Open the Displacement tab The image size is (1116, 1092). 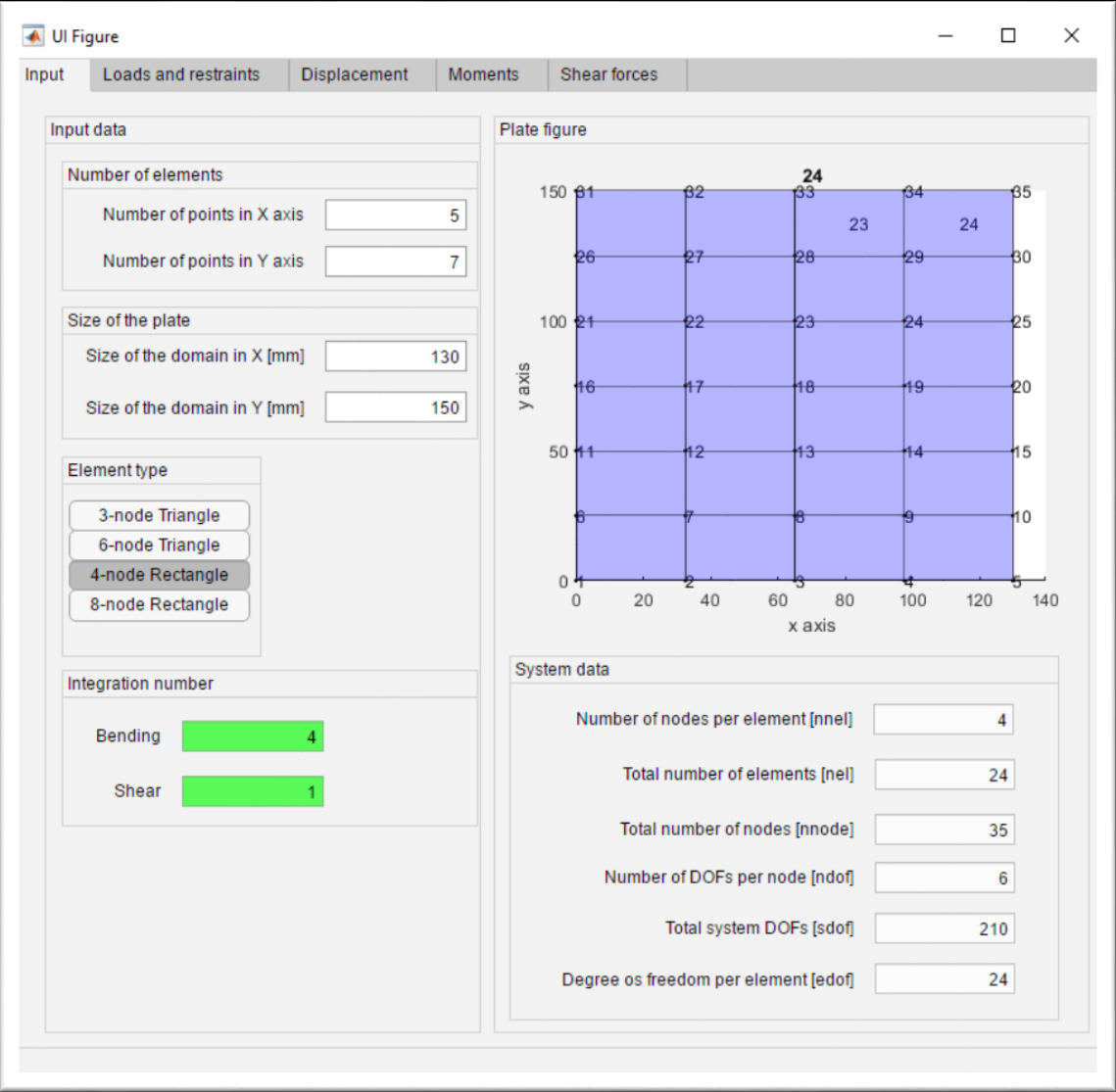click(355, 74)
